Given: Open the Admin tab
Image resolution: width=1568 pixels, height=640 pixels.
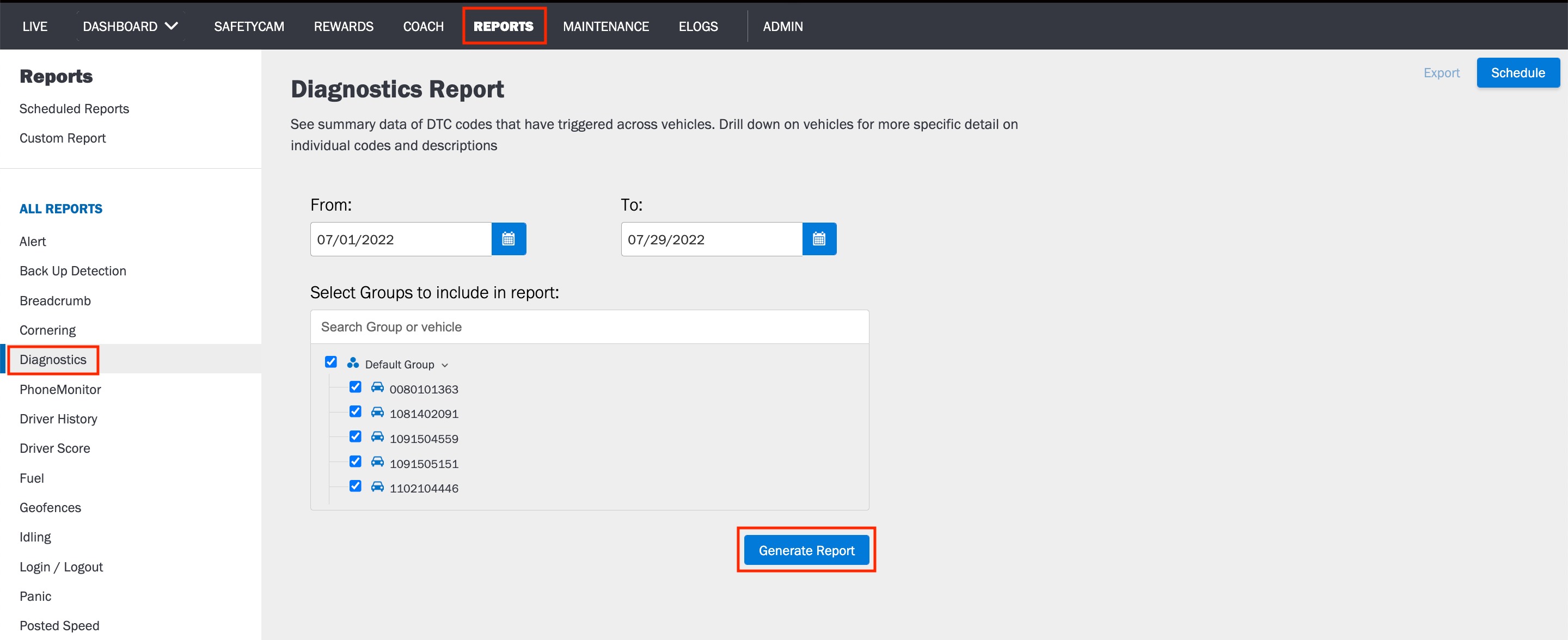Looking at the screenshot, I should 783,26.
